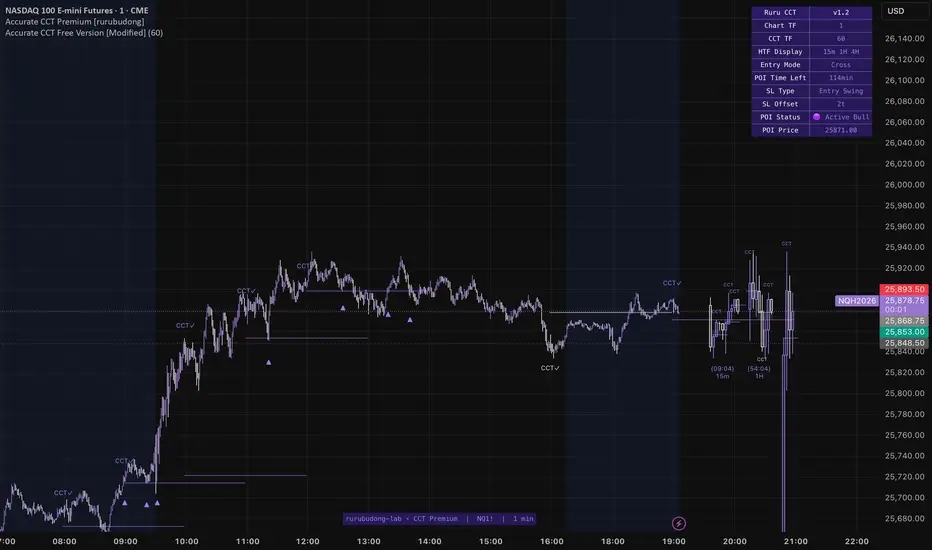932x550 pixels.
Task: Click the Chart TF label cell
Action: pyautogui.click(x=780, y=26)
